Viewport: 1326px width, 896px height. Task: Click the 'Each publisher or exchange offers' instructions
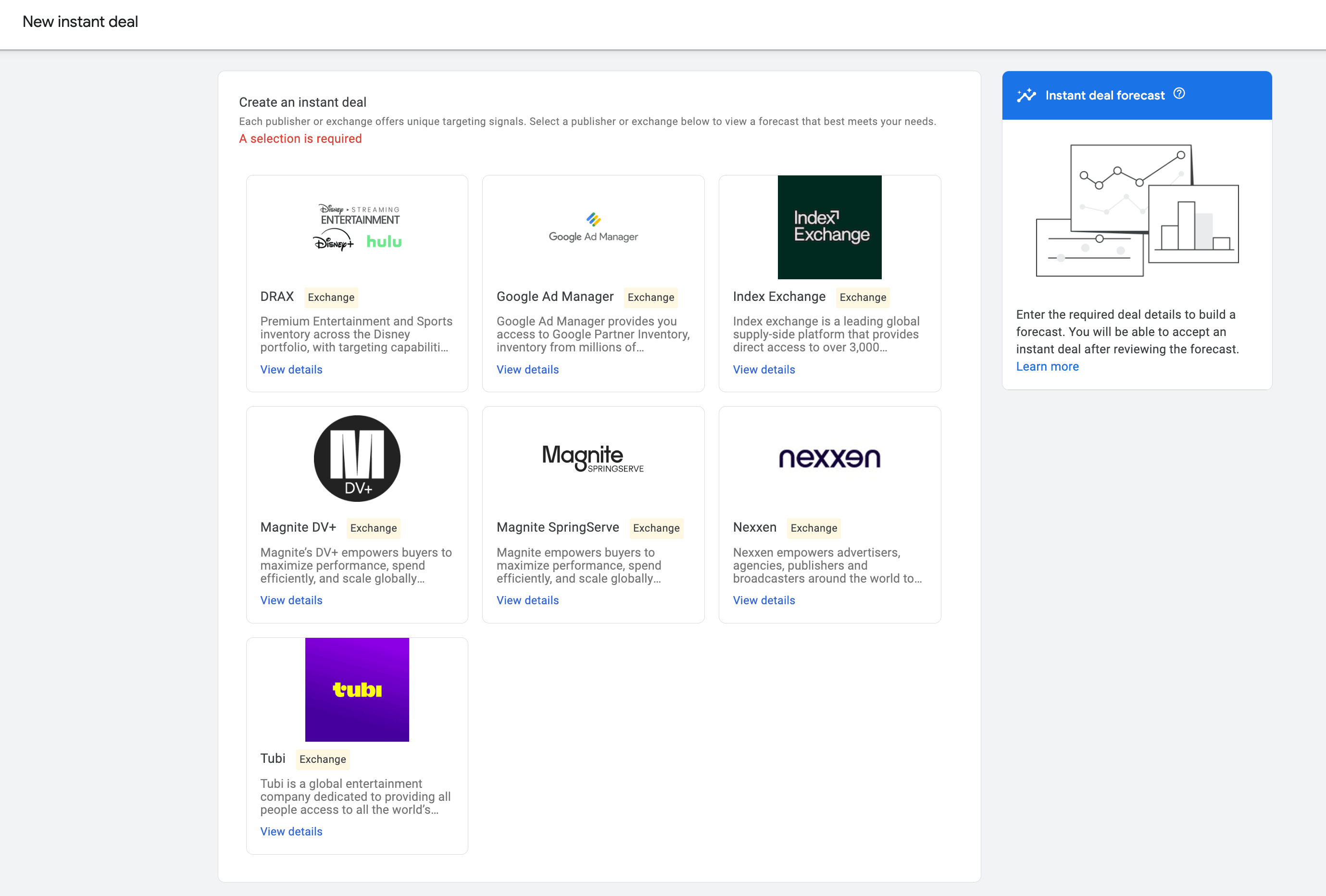(588, 122)
